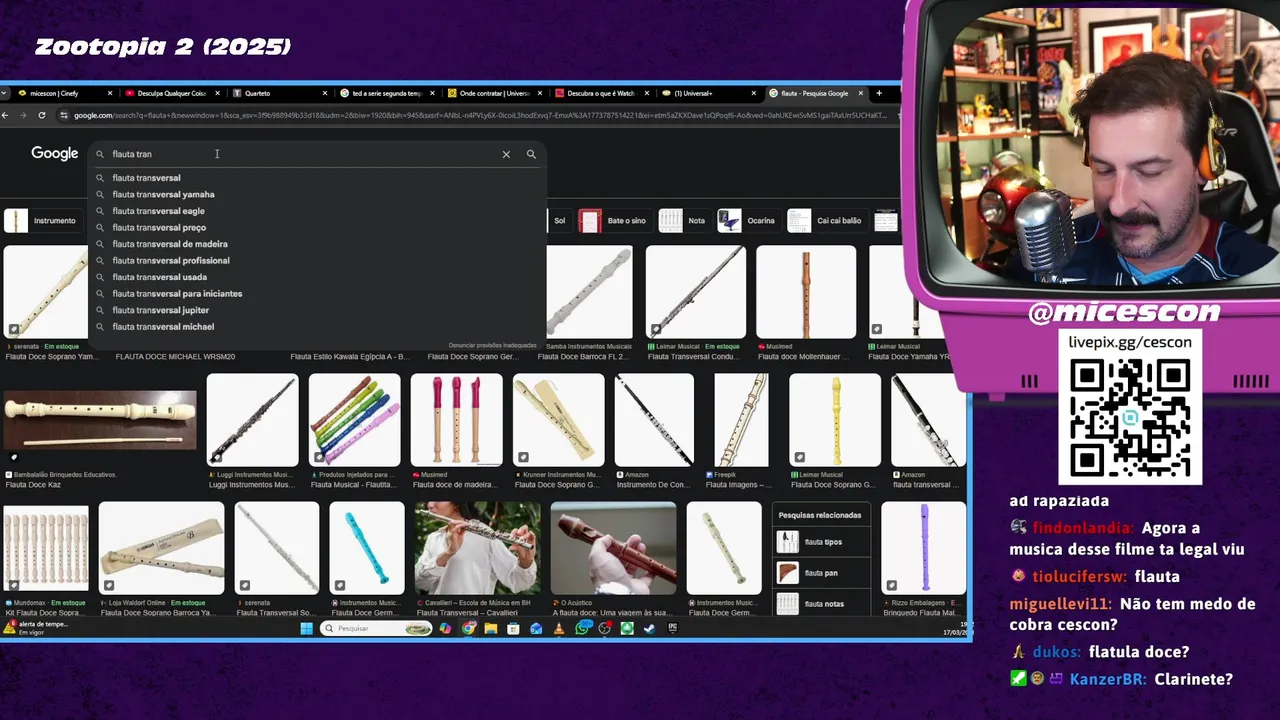
Task: Clear the Google search box text
Action: (x=506, y=154)
